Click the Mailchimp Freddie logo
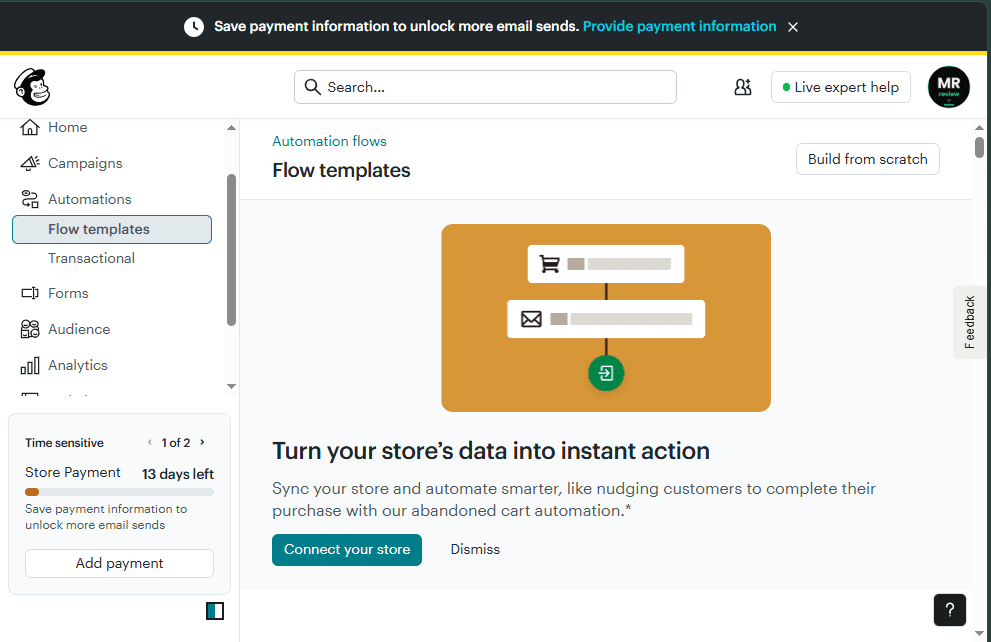Viewport: 991px width, 642px height. pos(32,87)
